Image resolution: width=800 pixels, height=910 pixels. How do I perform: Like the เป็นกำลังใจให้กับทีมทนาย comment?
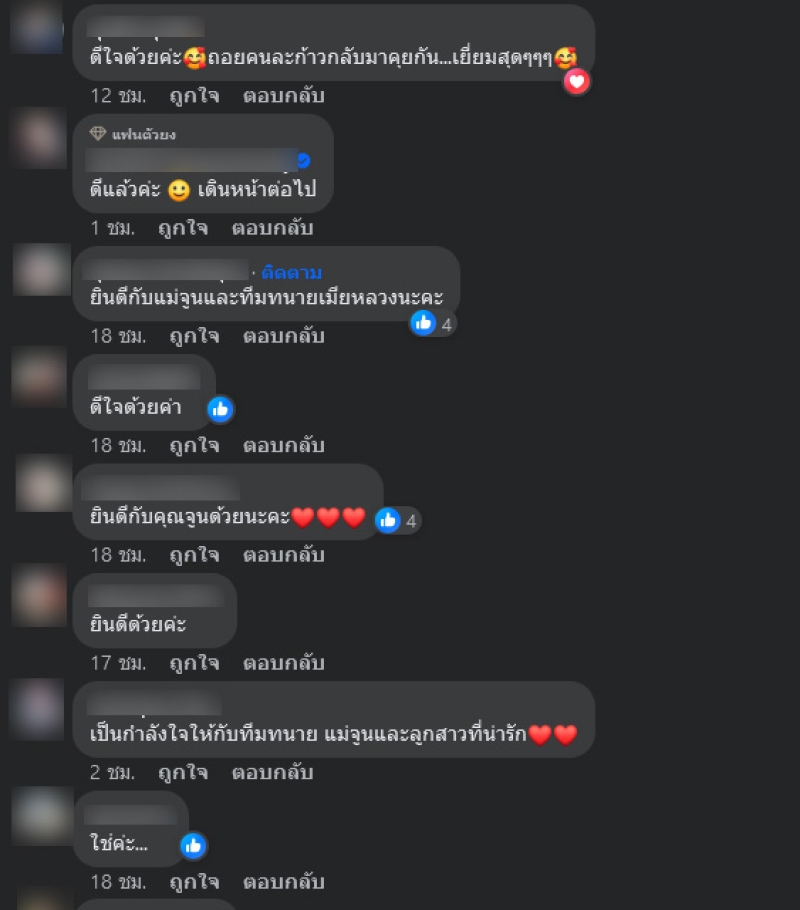pyautogui.click(x=183, y=772)
